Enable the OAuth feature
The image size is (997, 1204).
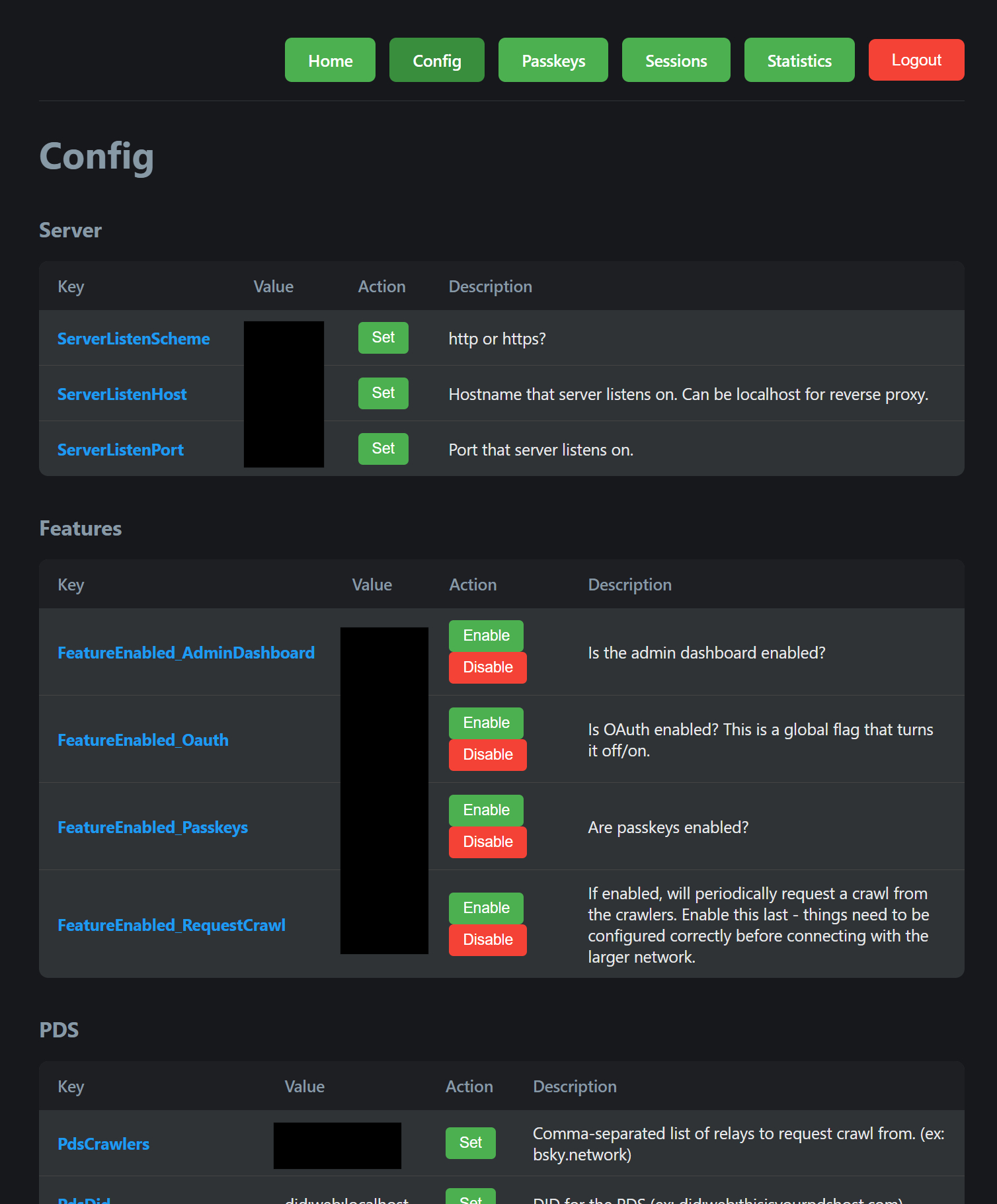click(486, 723)
